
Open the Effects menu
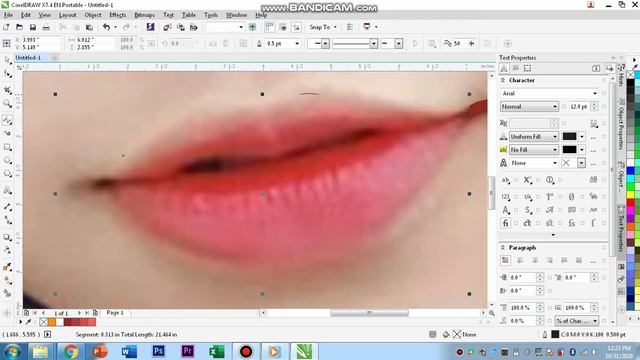(118, 15)
